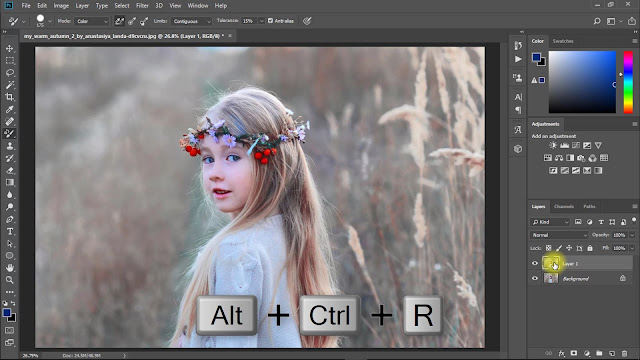
Task: Switch to the Paths tab
Action: pyautogui.click(x=589, y=207)
